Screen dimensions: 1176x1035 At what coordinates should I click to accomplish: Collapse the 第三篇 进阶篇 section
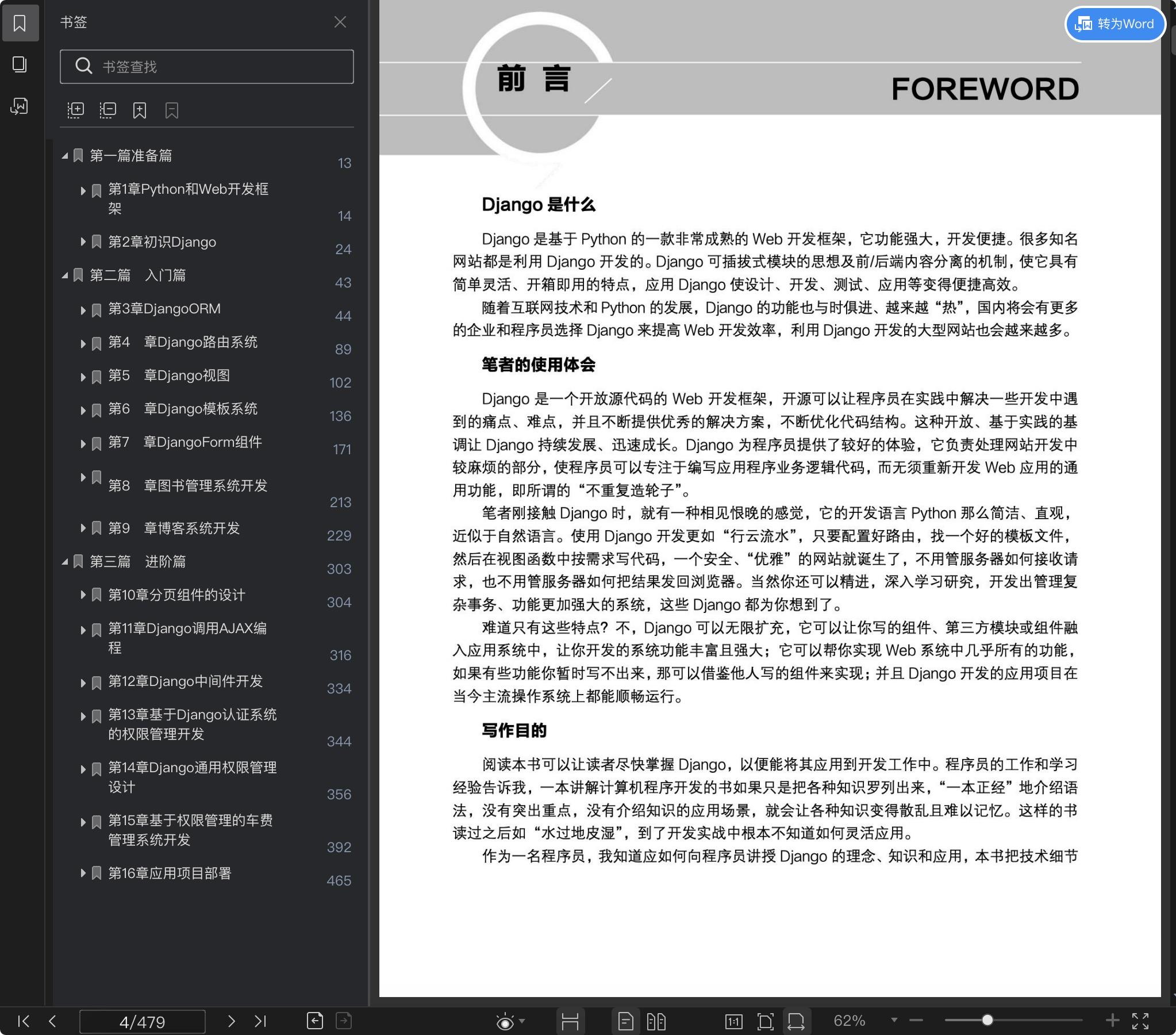[65, 561]
